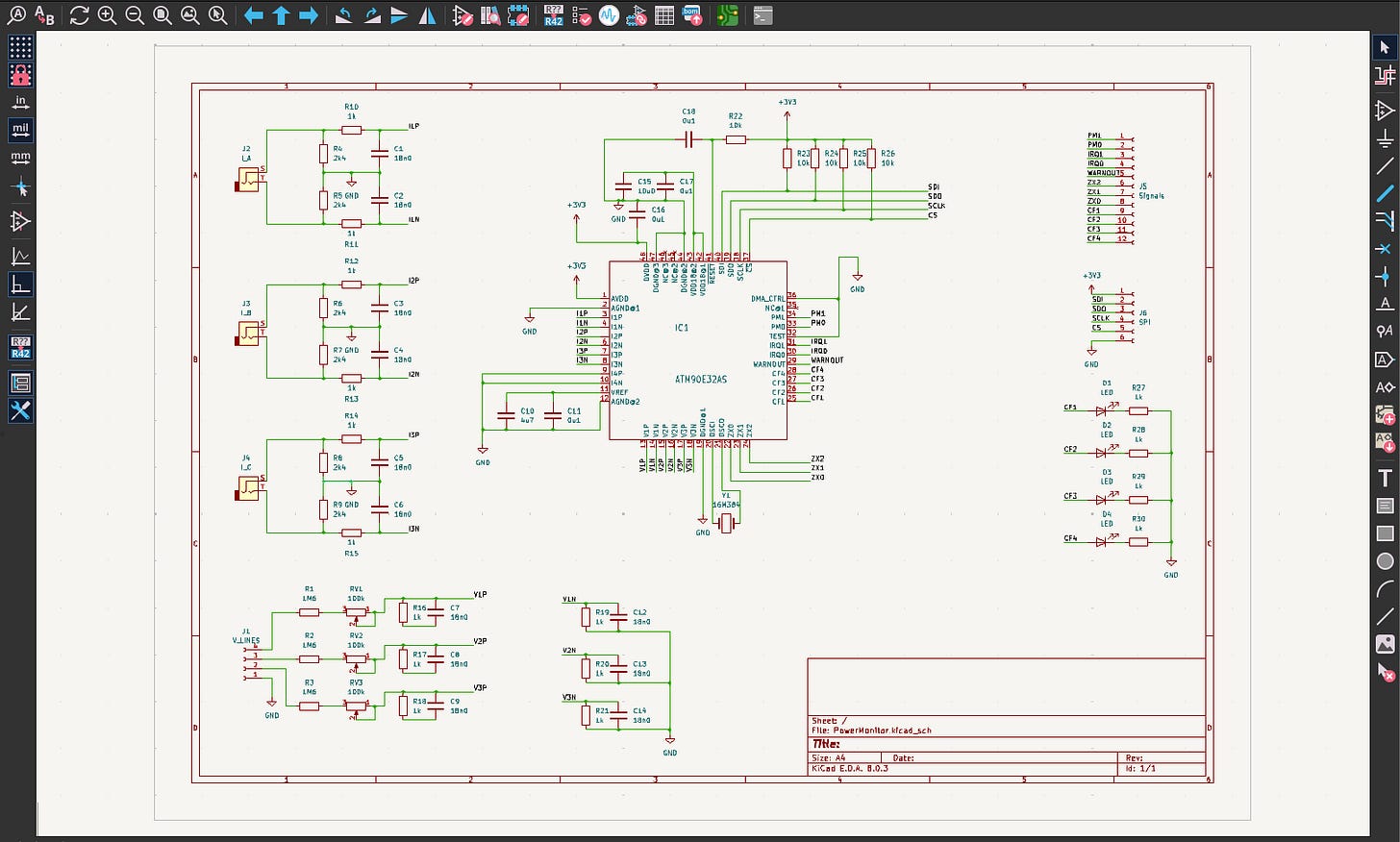Open the Symbol Editor
The width and height of the screenshot is (1400, 842).
[462, 15]
